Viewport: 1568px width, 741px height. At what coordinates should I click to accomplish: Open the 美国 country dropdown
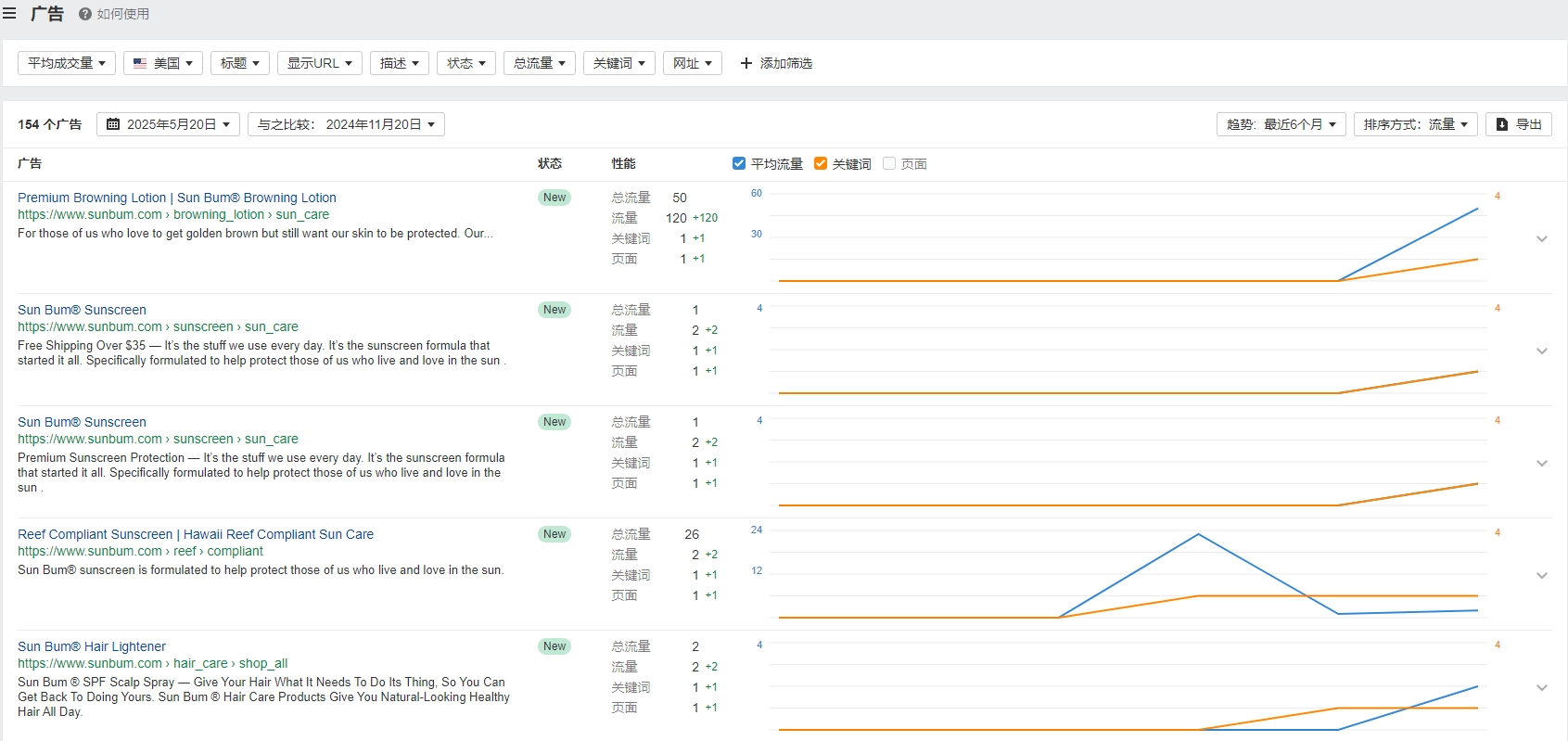(163, 63)
